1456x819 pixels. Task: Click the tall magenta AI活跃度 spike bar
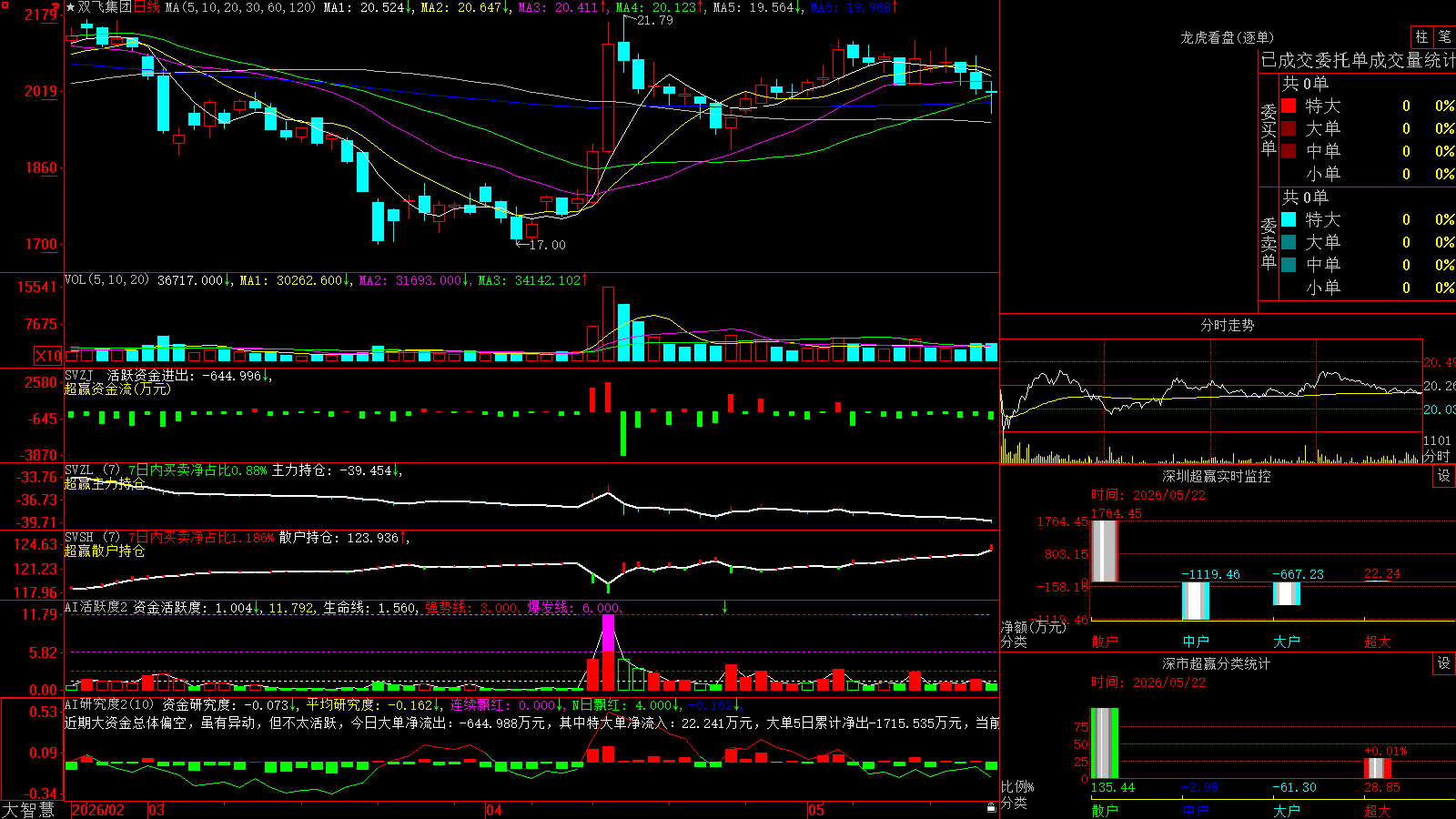click(x=608, y=633)
